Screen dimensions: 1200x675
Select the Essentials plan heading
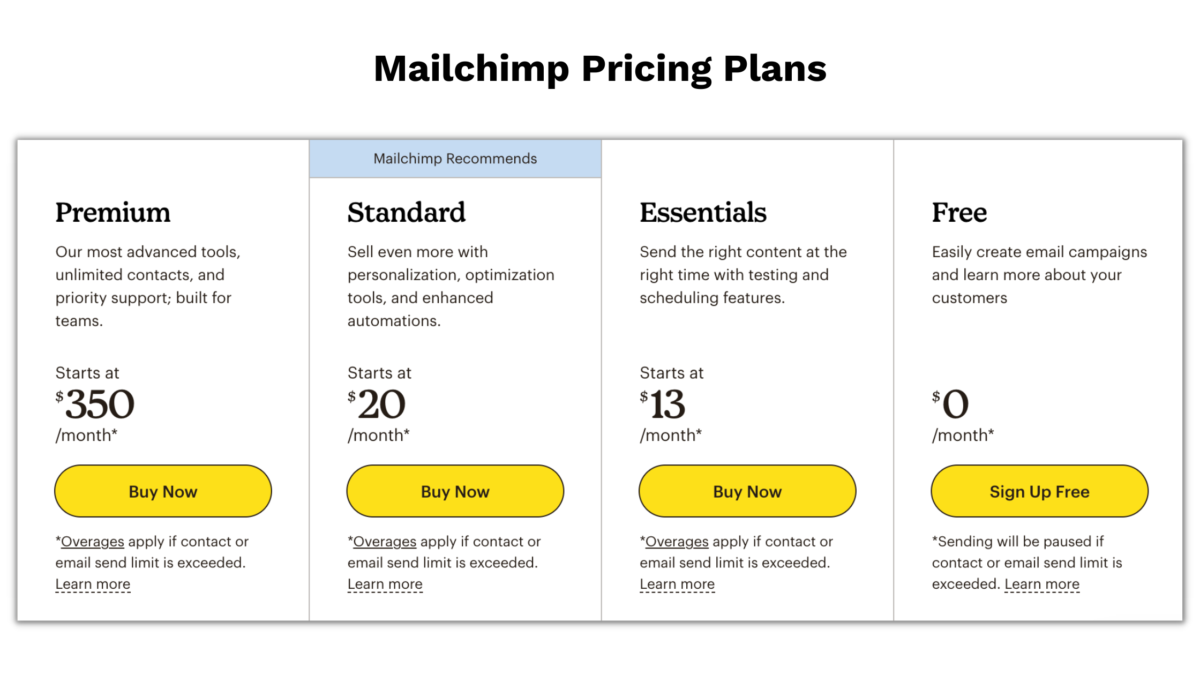(x=703, y=212)
